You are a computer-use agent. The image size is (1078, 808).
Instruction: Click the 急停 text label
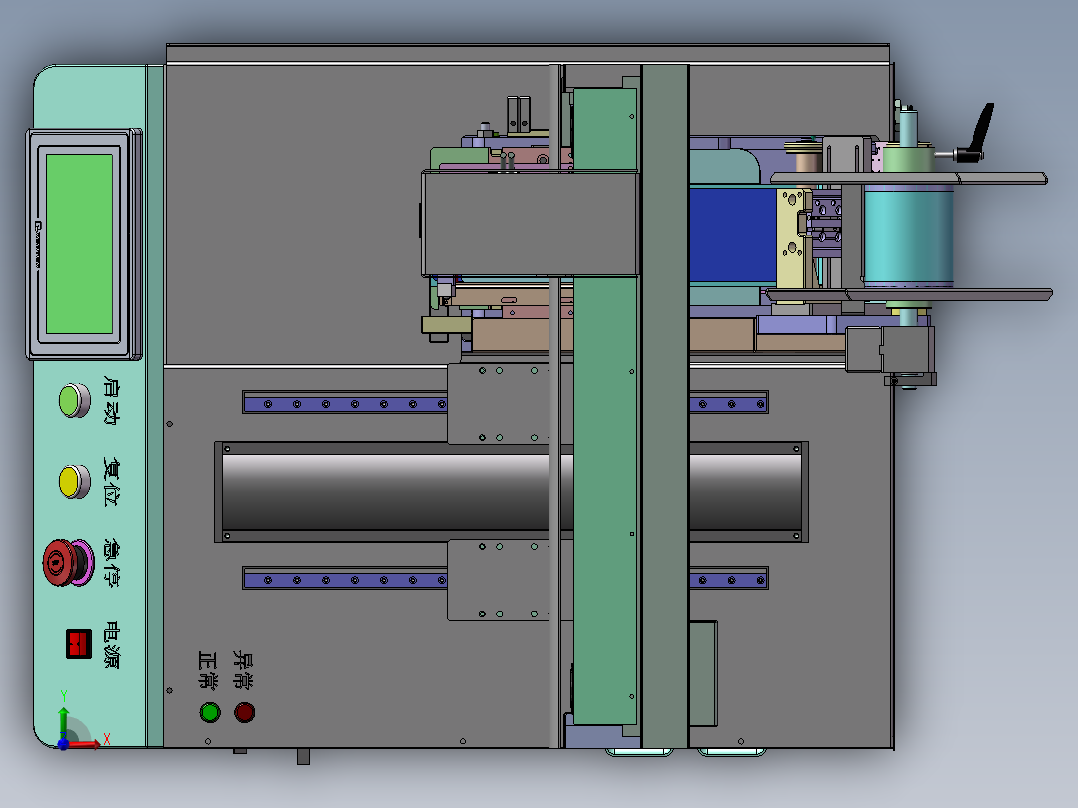click(x=111, y=563)
